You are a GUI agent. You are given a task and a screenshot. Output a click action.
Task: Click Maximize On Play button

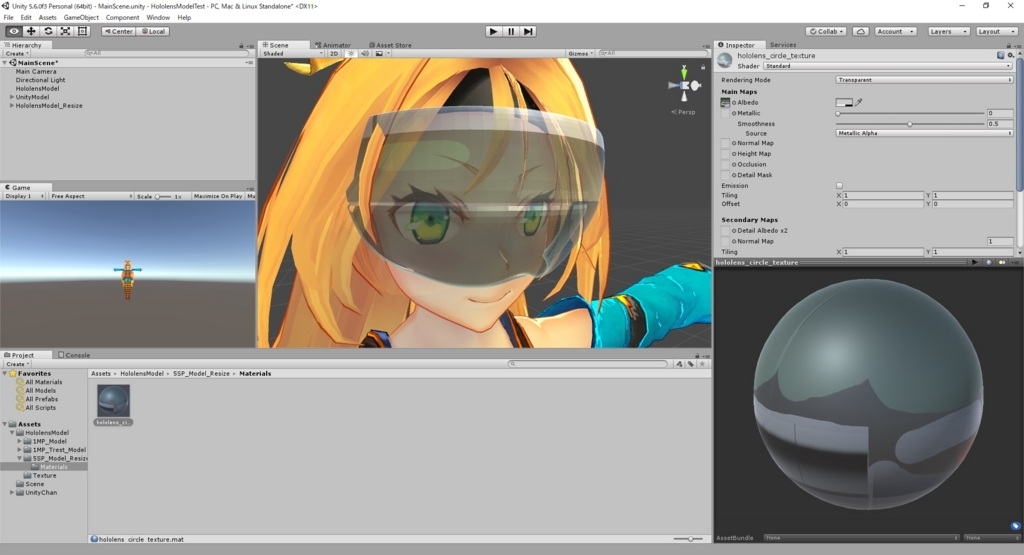217,196
